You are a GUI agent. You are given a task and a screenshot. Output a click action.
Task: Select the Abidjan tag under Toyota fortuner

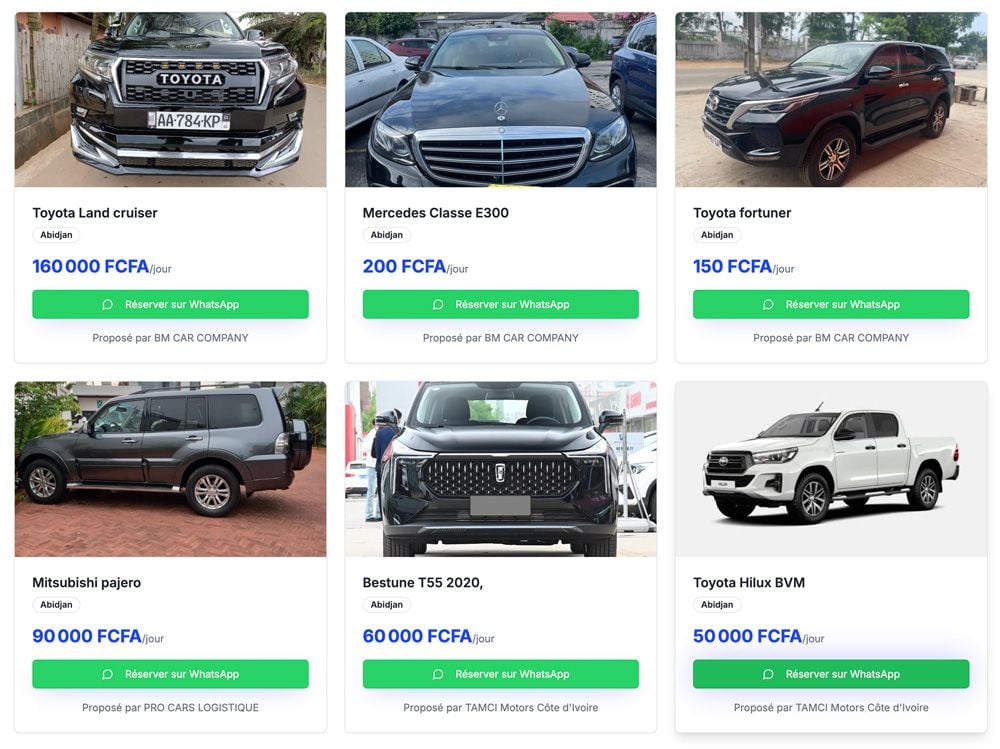click(717, 235)
